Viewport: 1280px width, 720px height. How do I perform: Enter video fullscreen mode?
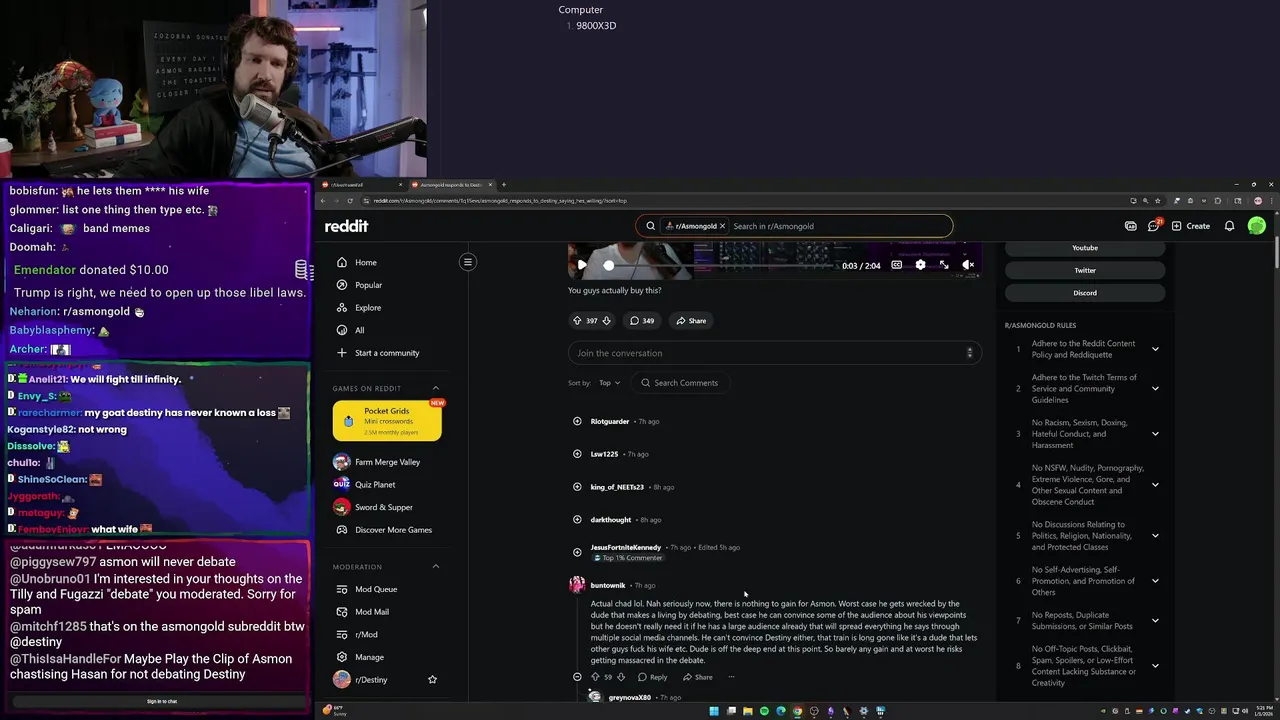(944, 265)
